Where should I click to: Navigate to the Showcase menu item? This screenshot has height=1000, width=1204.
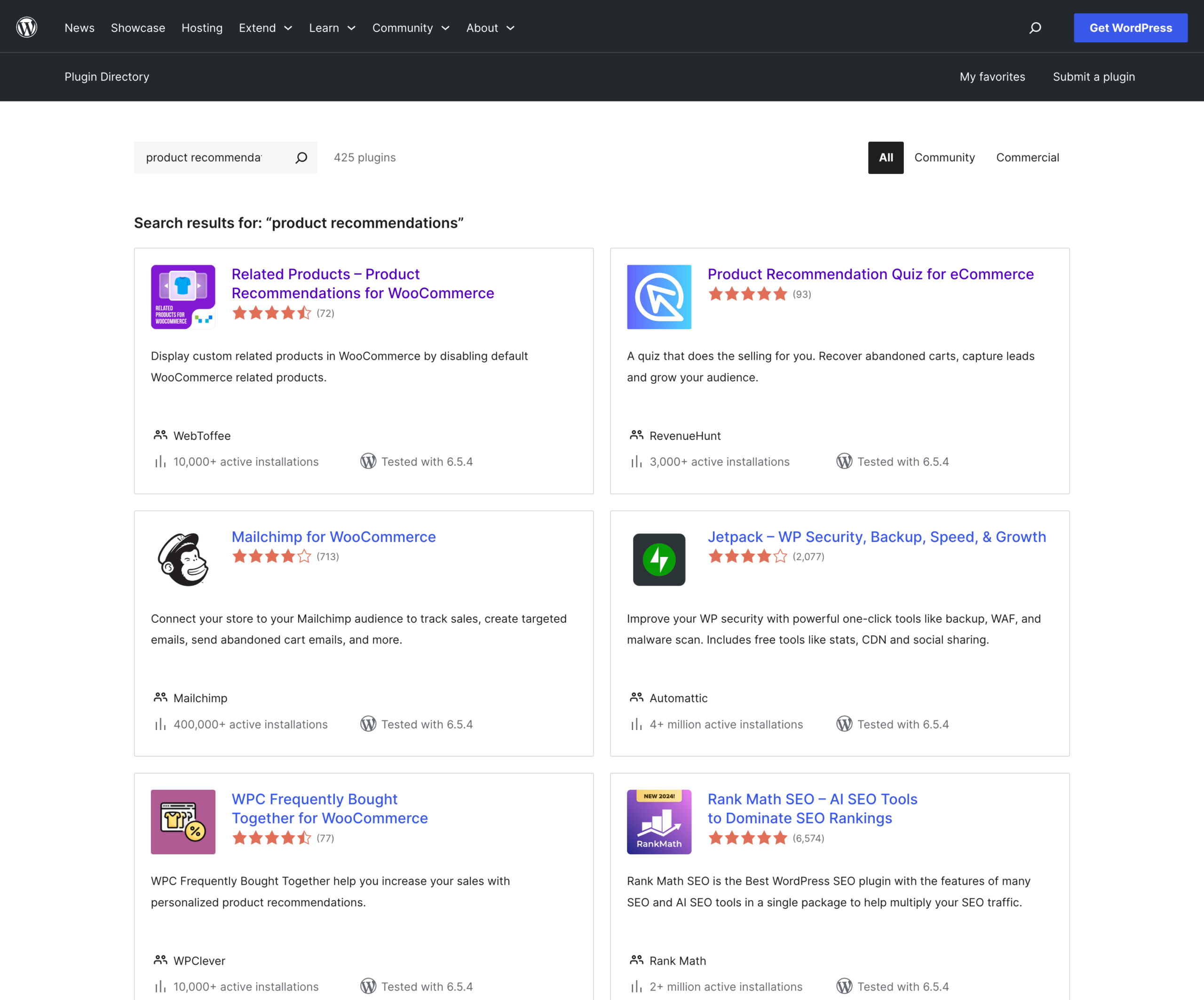coord(138,28)
